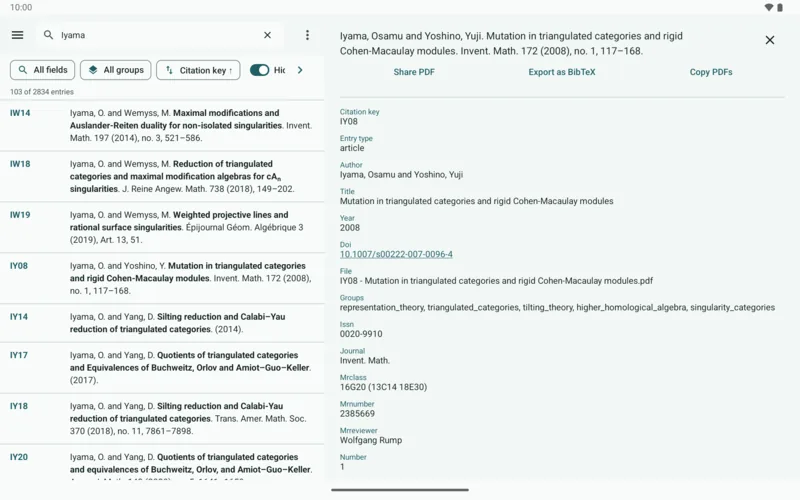The image size is (800, 500).
Task: Tap the bottom navigation gesture handle
Action: pyautogui.click(x=400, y=490)
